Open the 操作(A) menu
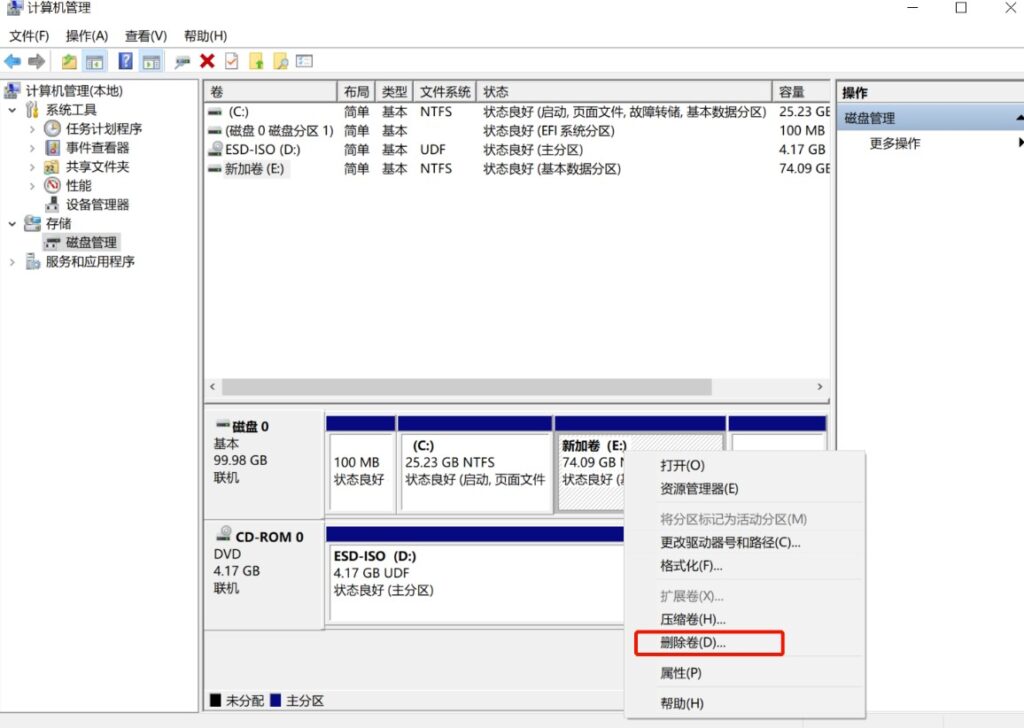The width and height of the screenshot is (1024, 728). pyautogui.click(x=86, y=36)
